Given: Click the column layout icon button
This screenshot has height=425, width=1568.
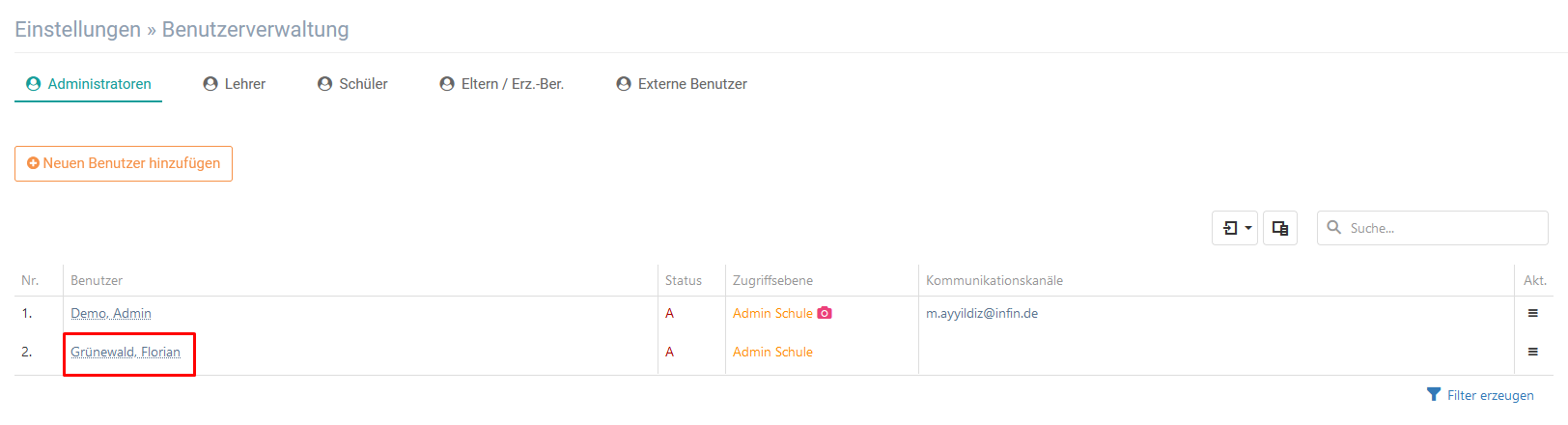Looking at the screenshot, I should 1280,228.
